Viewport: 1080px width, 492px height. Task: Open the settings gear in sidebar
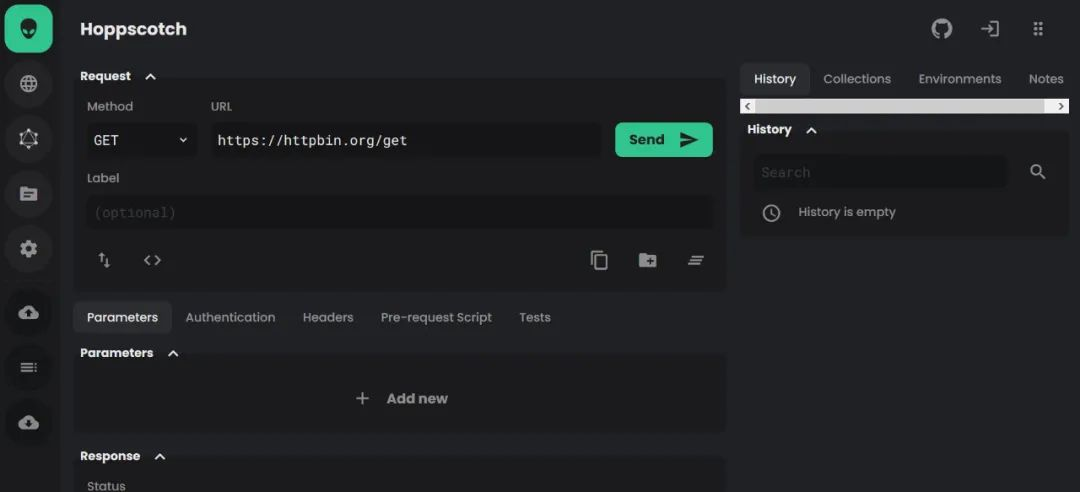28,249
